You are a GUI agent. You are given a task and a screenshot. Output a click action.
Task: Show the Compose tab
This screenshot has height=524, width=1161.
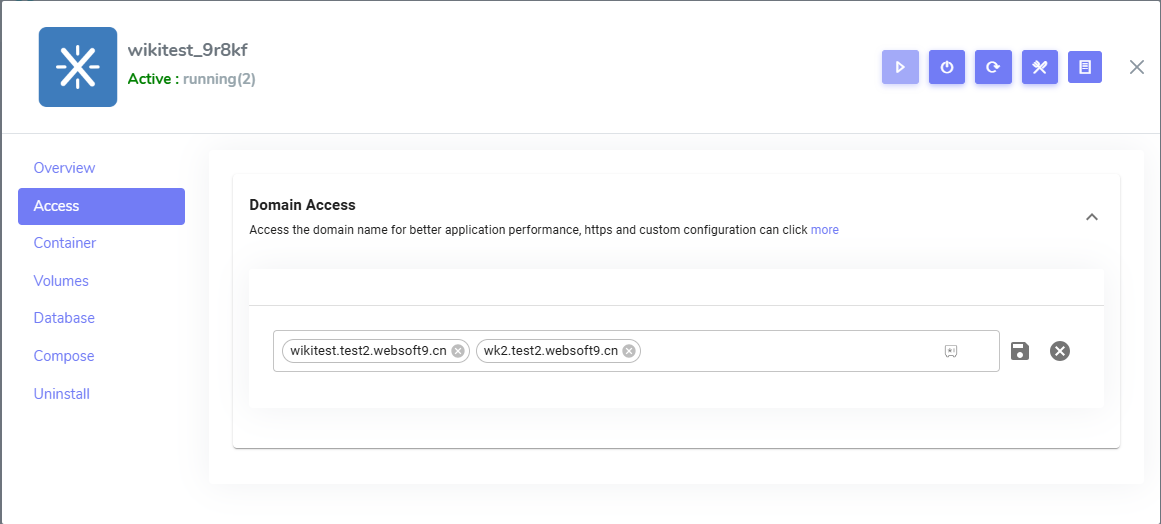point(63,356)
